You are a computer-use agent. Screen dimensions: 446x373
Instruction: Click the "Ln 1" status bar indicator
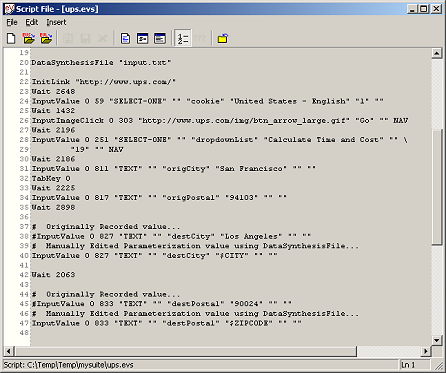[x=408, y=365]
